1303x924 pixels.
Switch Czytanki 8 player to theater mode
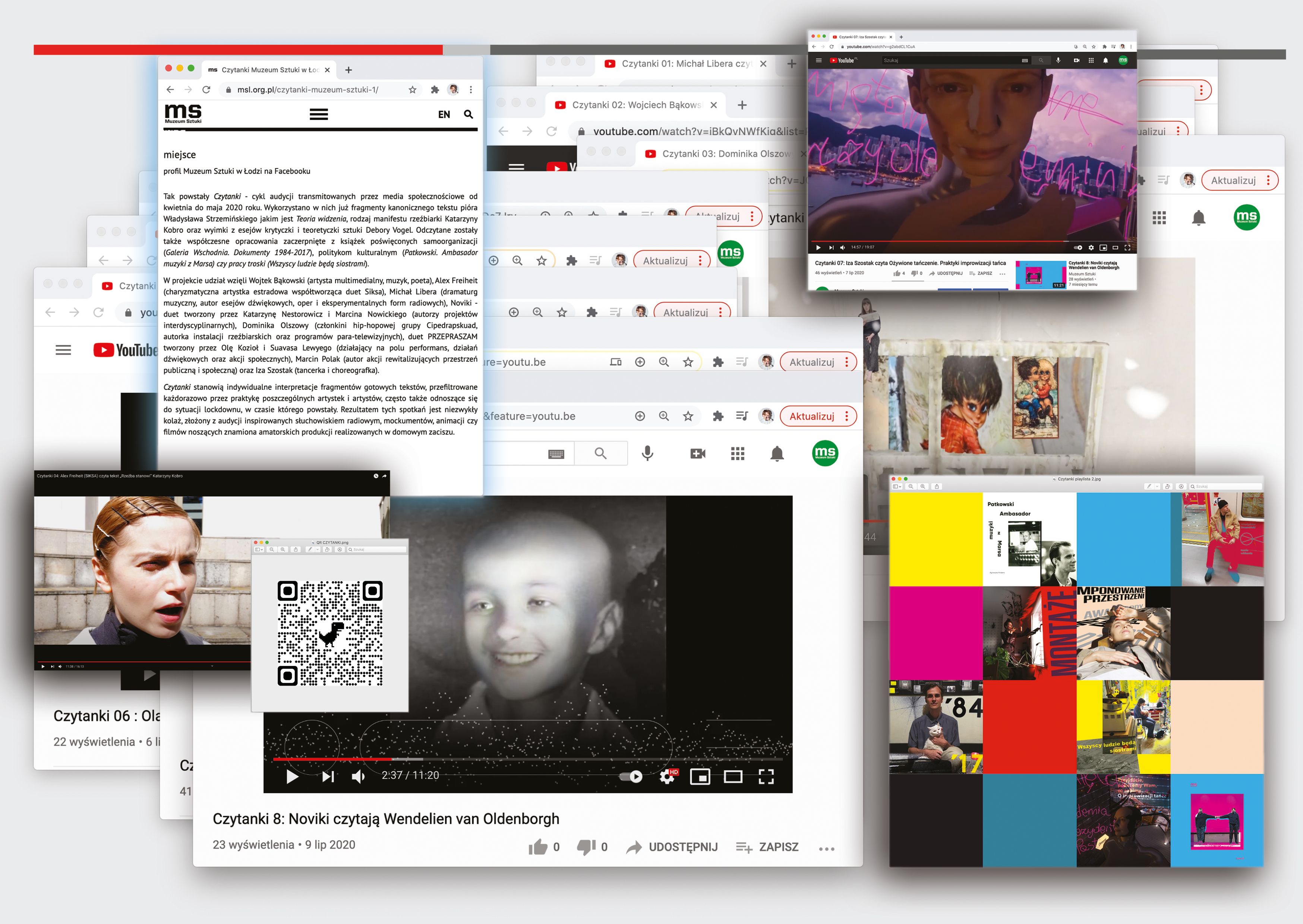(733, 776)
